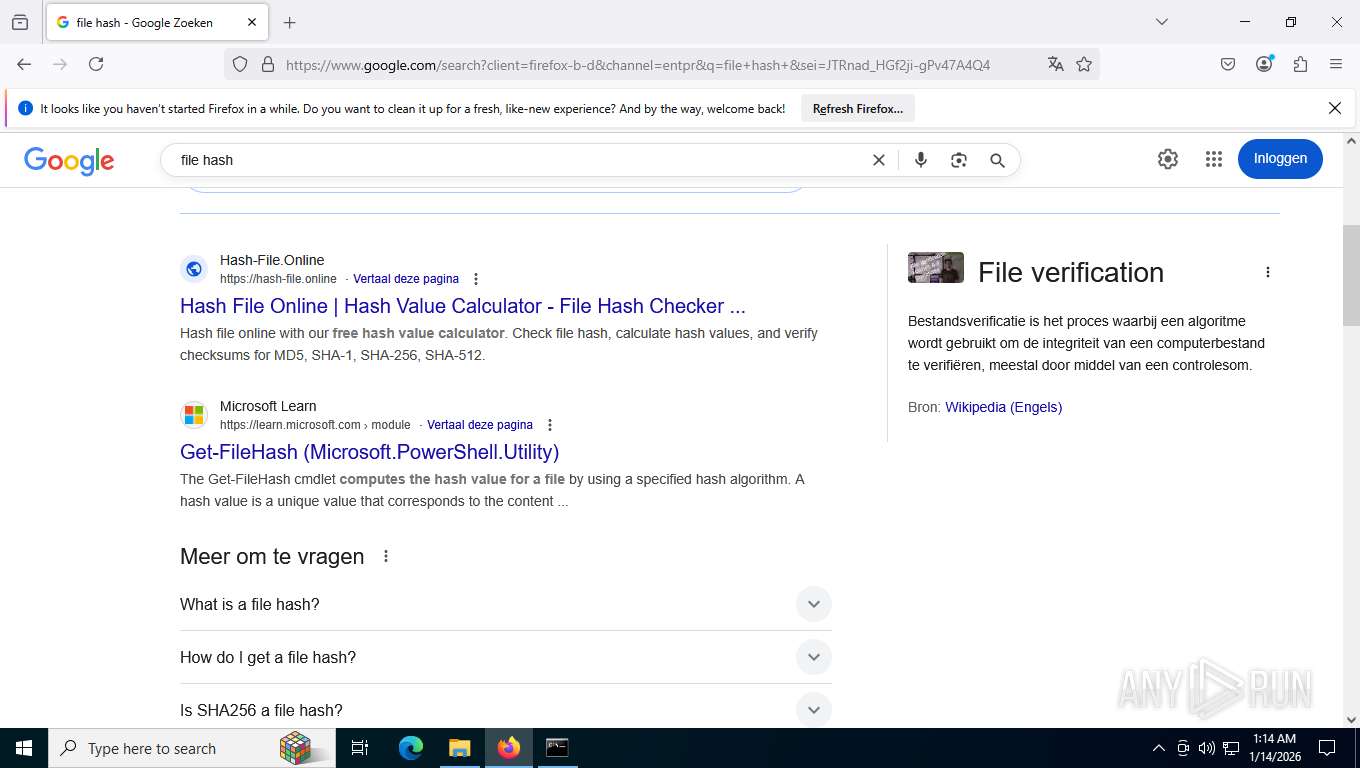1360x768 pixels.
Task: Open Windows Start menu
Action: (23, 748)
